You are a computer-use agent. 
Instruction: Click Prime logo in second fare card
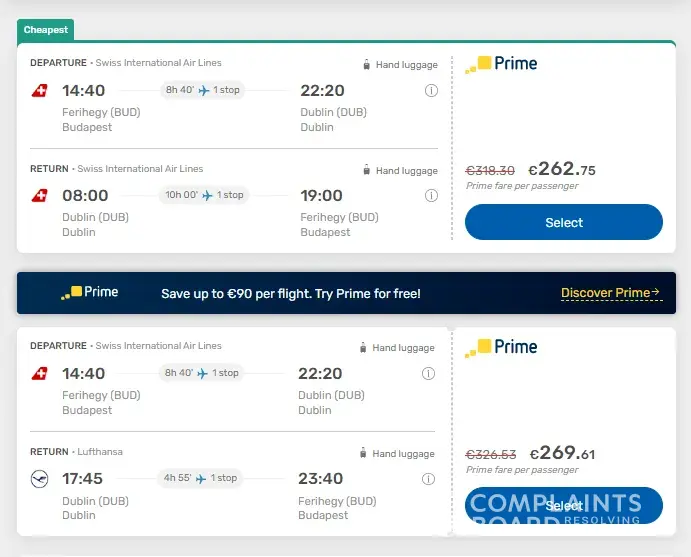501,346
